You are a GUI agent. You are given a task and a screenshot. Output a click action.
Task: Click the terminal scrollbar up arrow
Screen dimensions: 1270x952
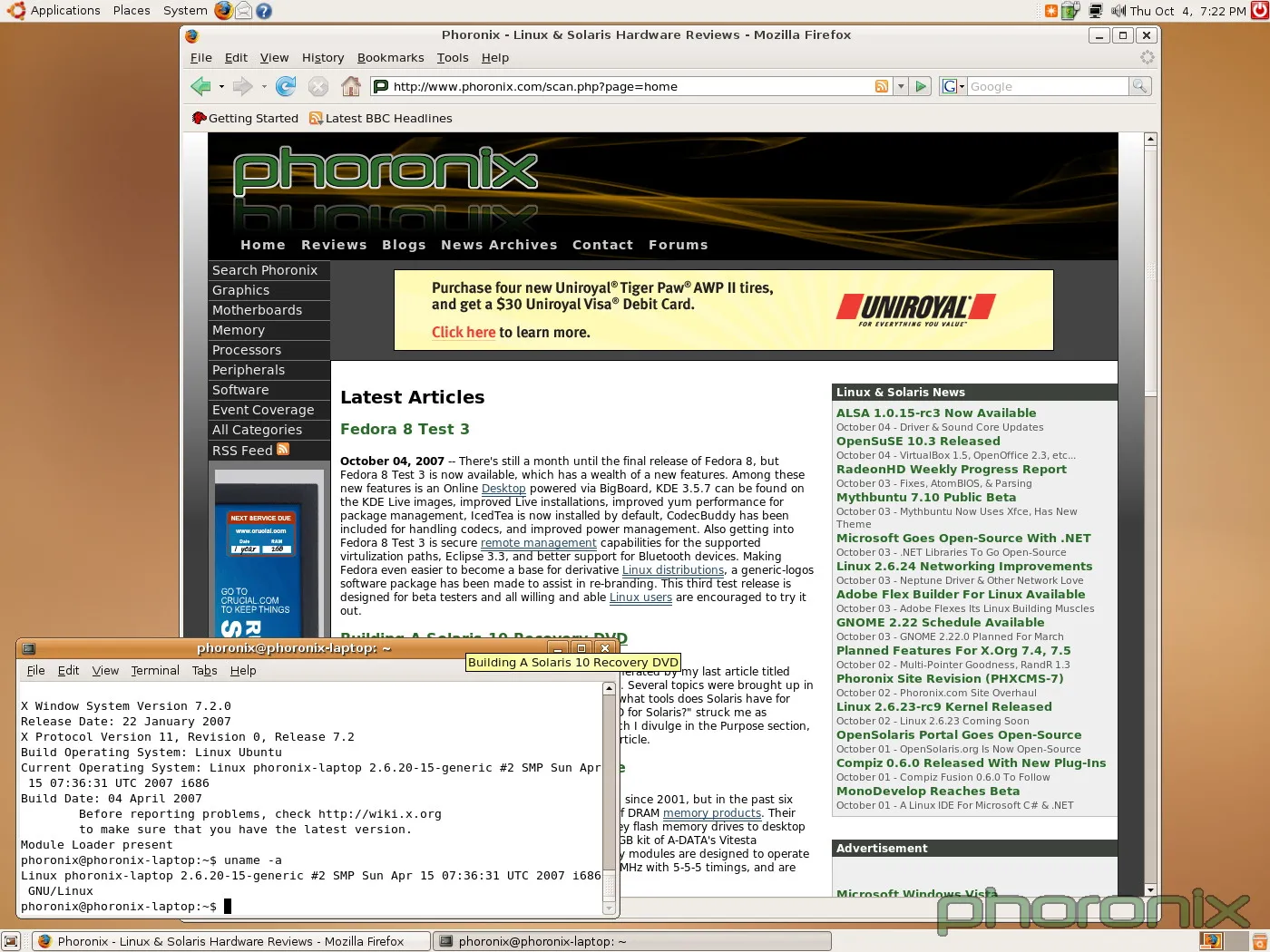click(x=609, y=689)
